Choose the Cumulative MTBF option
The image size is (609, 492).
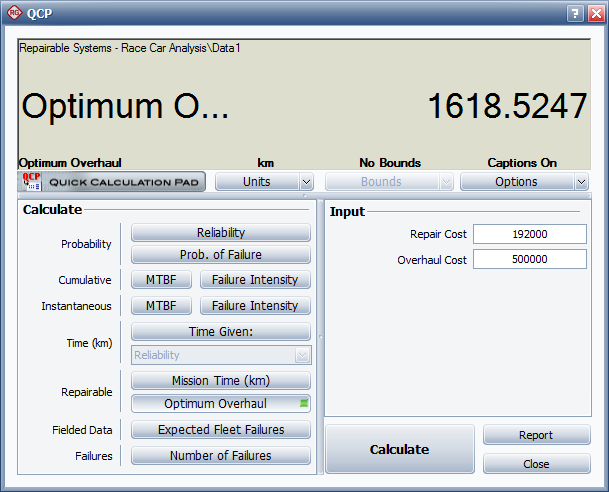click(x=161, y=280)
